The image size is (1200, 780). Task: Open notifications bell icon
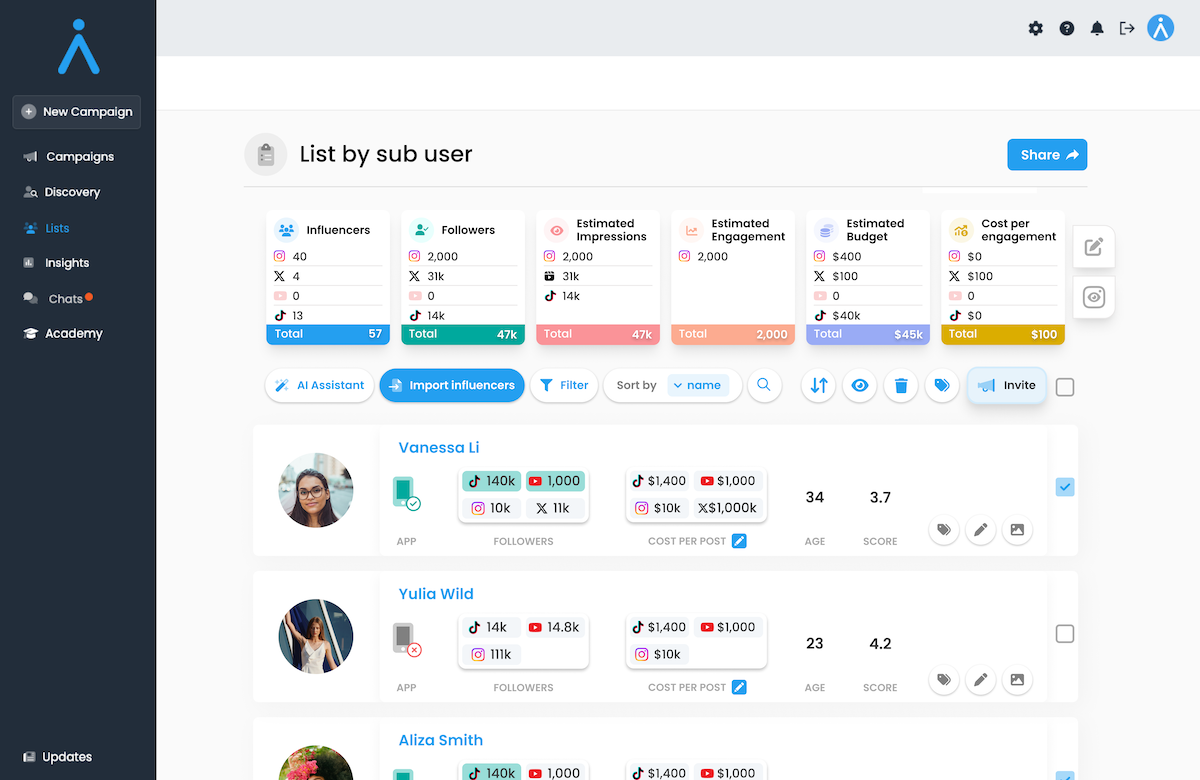pyautogui.click(x=1097, y=28)
